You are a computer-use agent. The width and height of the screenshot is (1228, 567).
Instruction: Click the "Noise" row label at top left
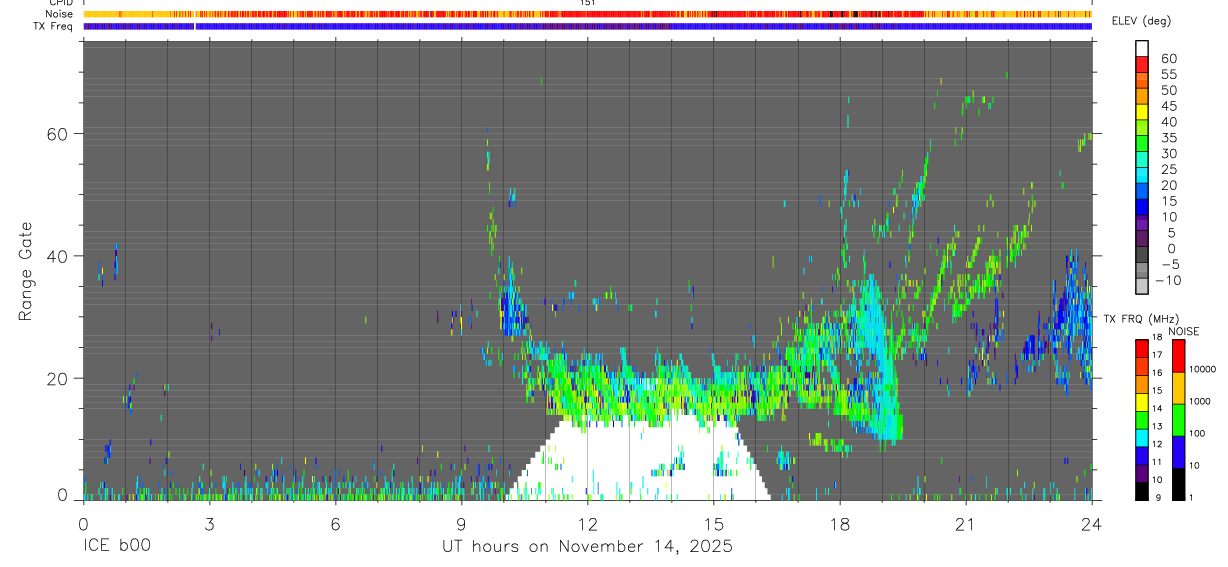coord(60,14)
